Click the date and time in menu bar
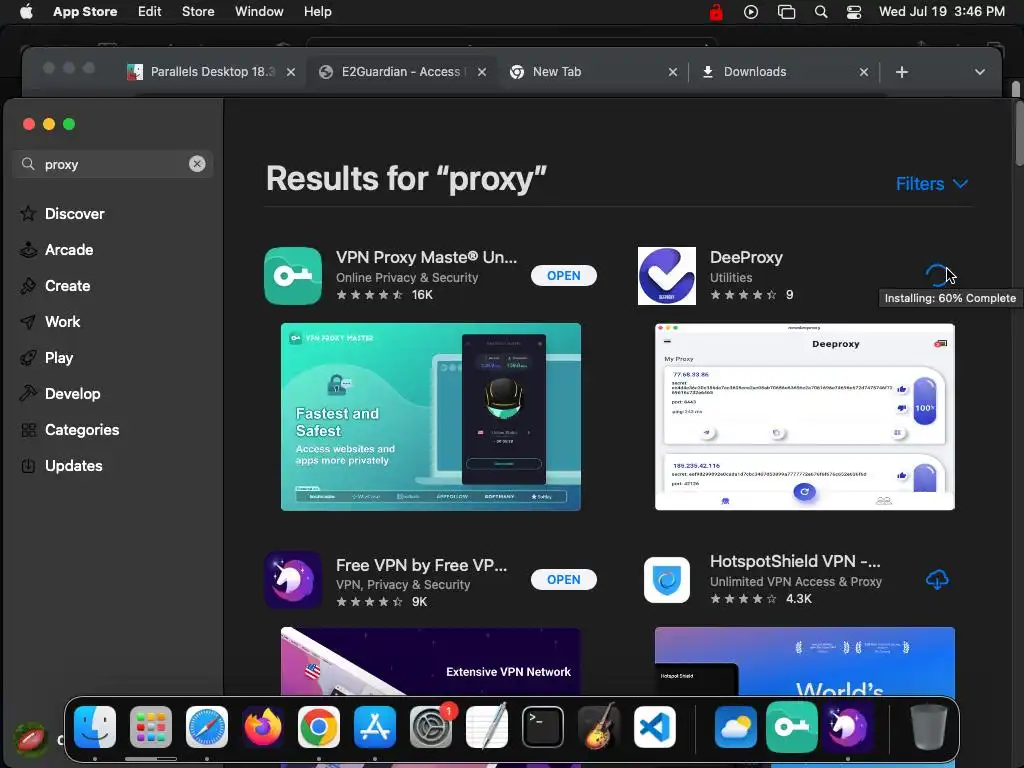Viewport: 1024px width, 768px height. click(942, 12)
